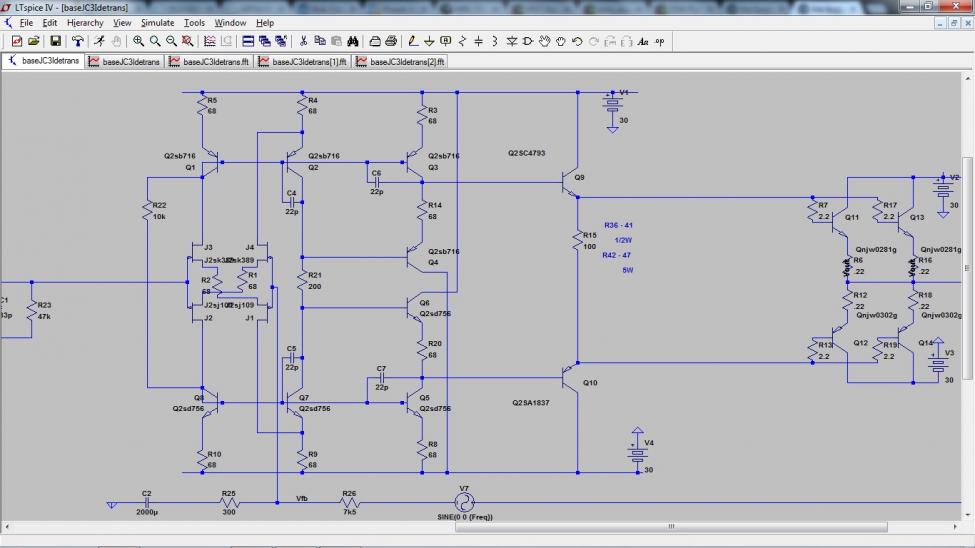The image size is (975, 548).
Task: Save the schematic with the floppy disk icon
Action: [x=55, y=41]
